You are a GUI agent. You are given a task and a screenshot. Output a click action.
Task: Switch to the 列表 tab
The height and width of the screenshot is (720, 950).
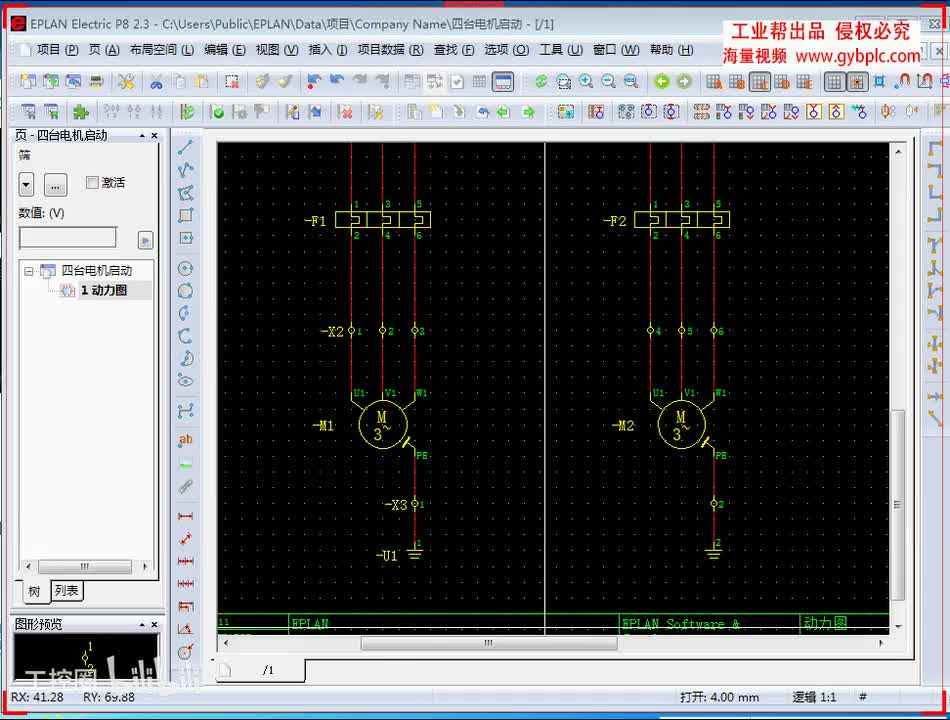click(x=66, y=590)
